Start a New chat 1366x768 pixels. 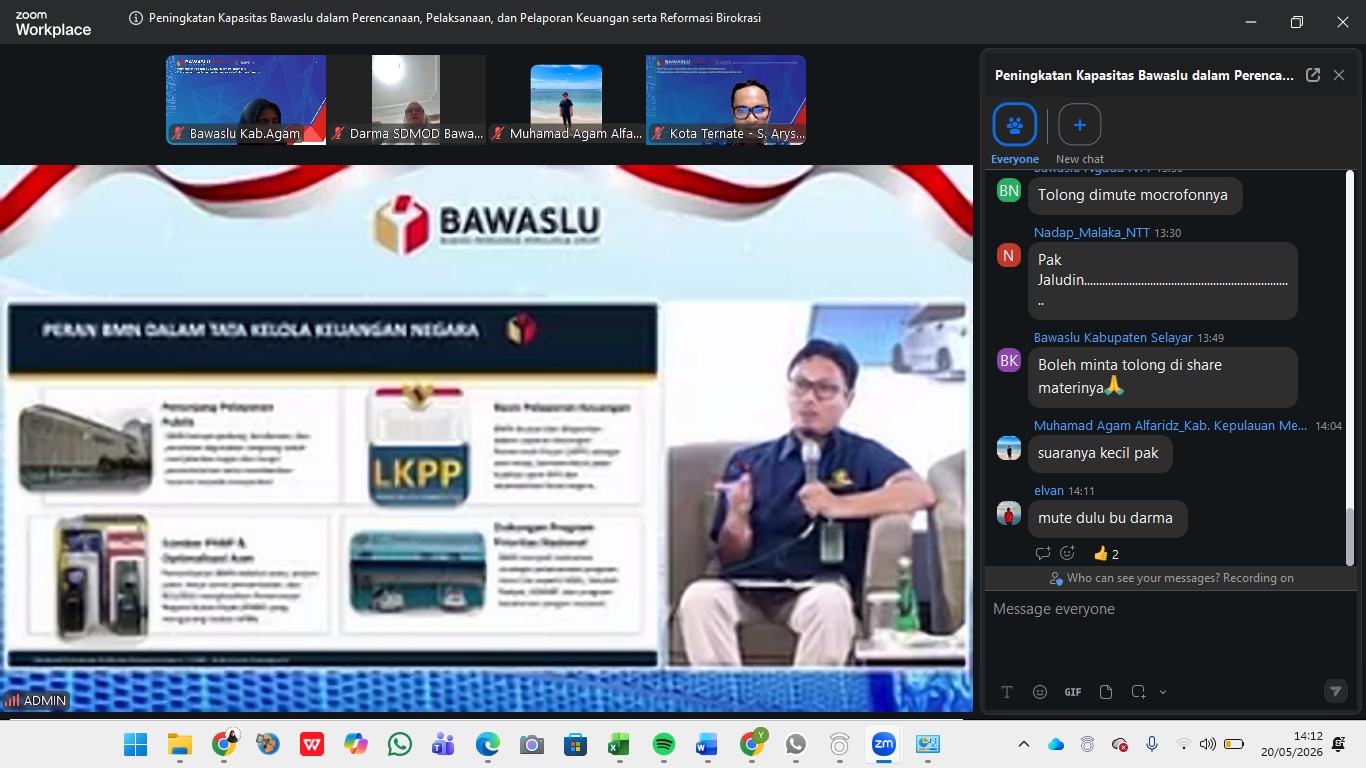(x=1079, y=125)
